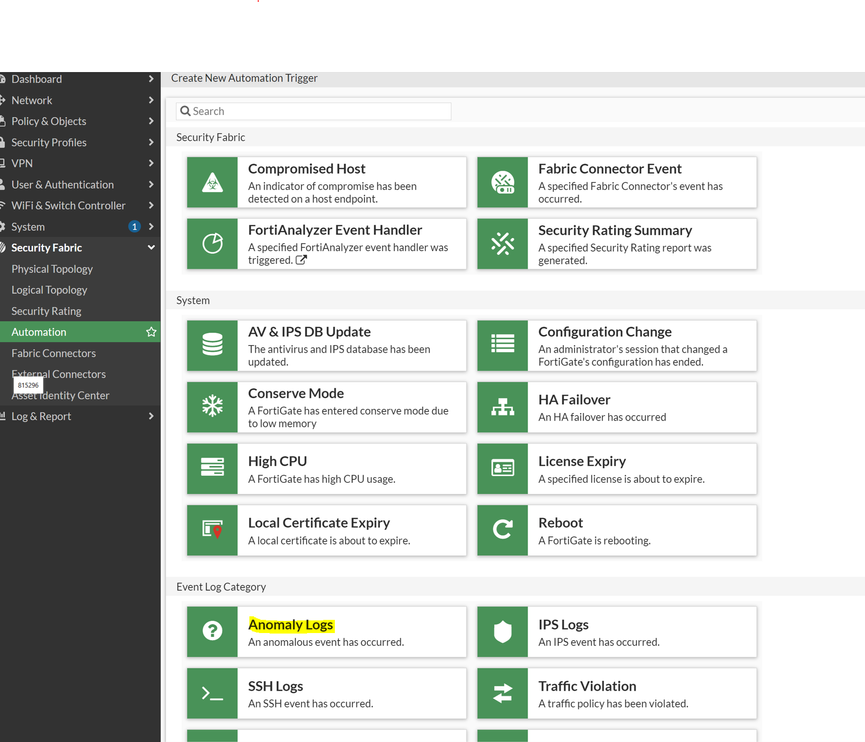
Task: Click the Conserve Mode snowflake icon
Action: [212, 407]
